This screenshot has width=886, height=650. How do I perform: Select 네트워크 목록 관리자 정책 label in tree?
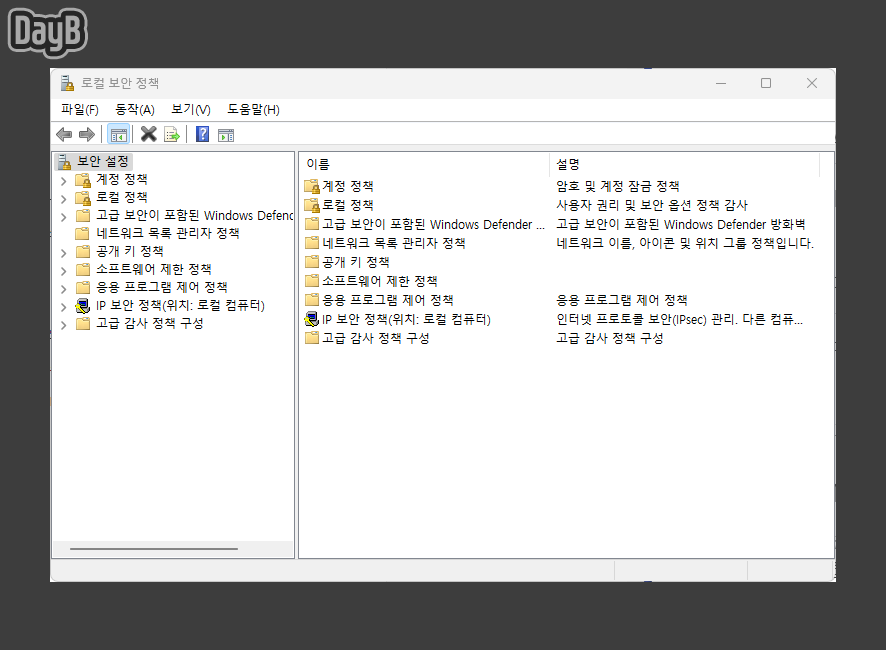click(x=168, y=233)
